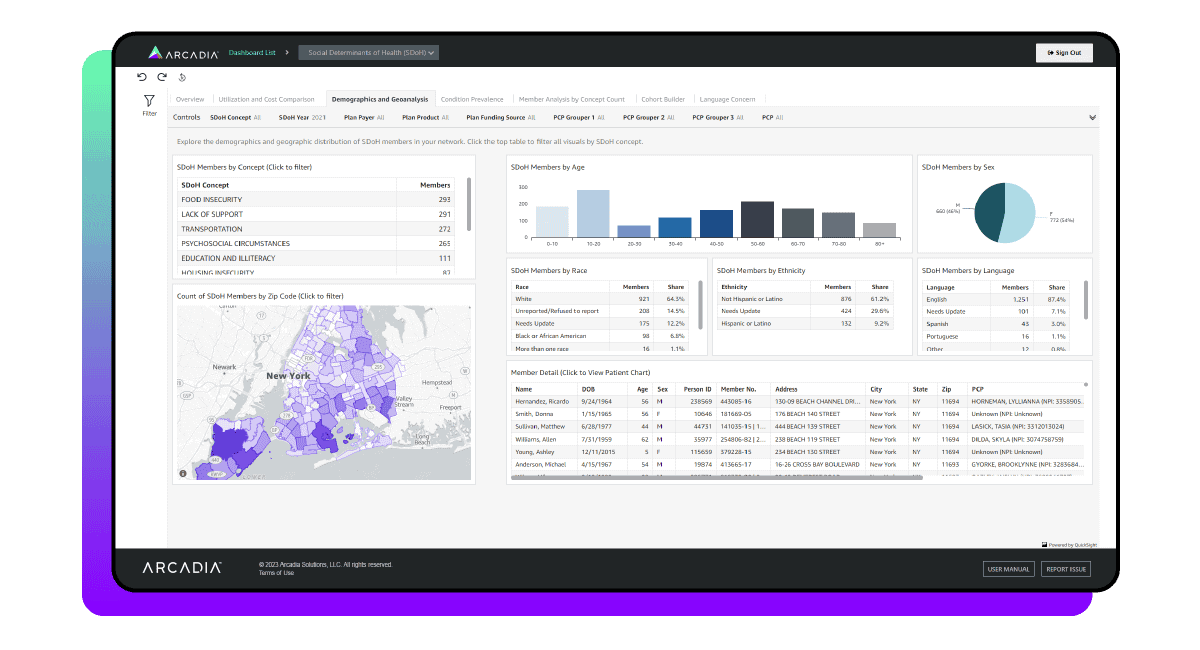The height and width of the screenshot is (650, 1200).
Task: Filter by LACK OF SUPPORT row
Action: pos(317,214)
